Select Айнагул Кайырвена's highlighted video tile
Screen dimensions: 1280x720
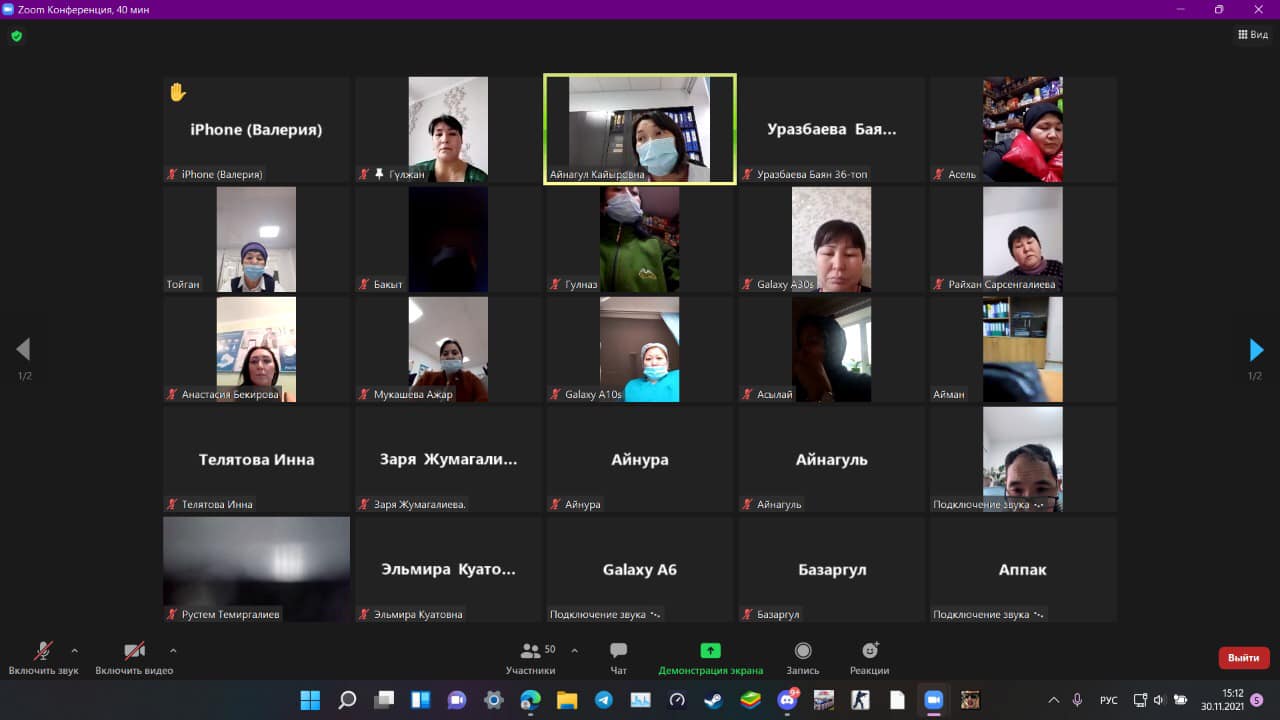[640, 129]
